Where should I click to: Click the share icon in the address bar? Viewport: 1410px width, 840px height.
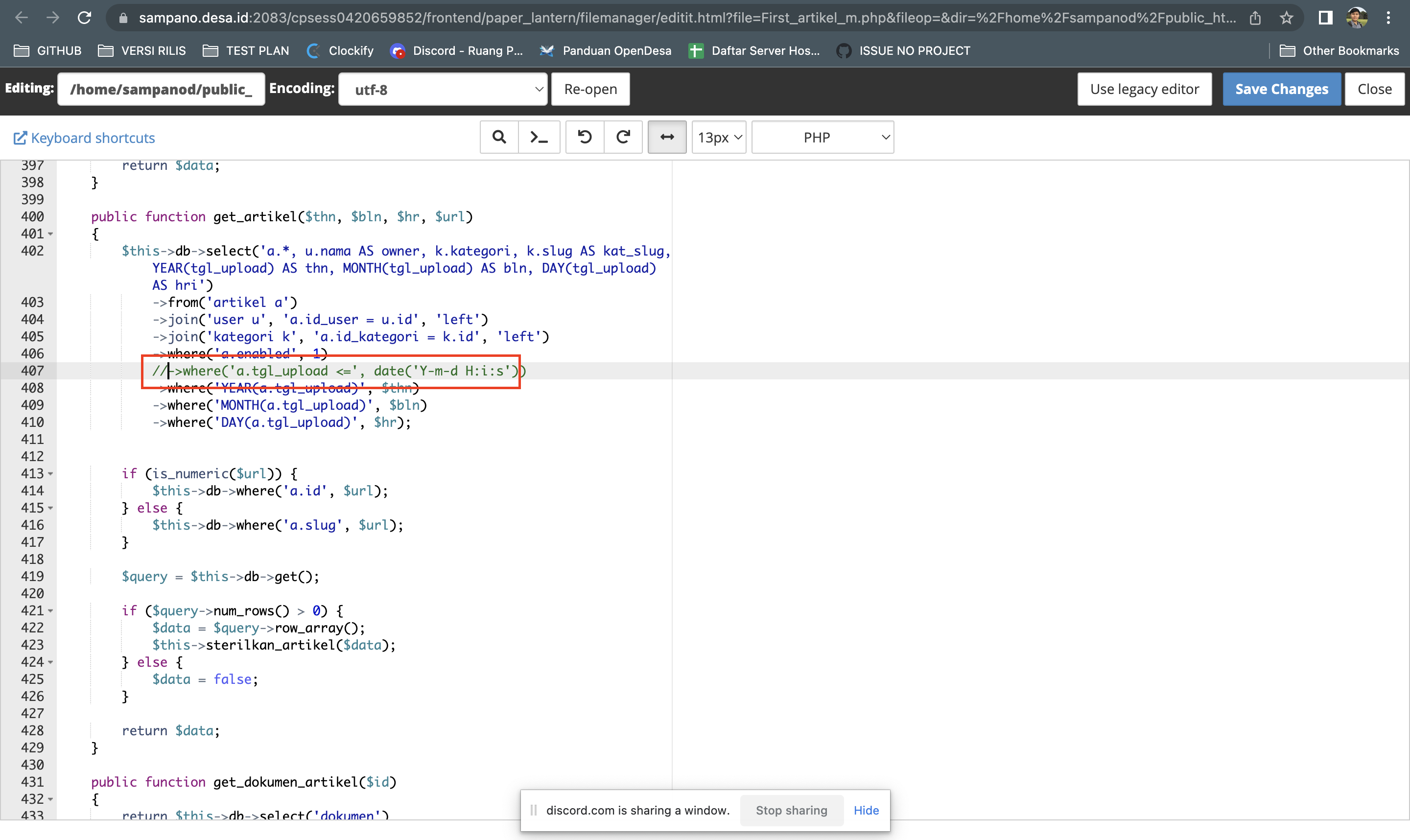(x=1256, y=18)
